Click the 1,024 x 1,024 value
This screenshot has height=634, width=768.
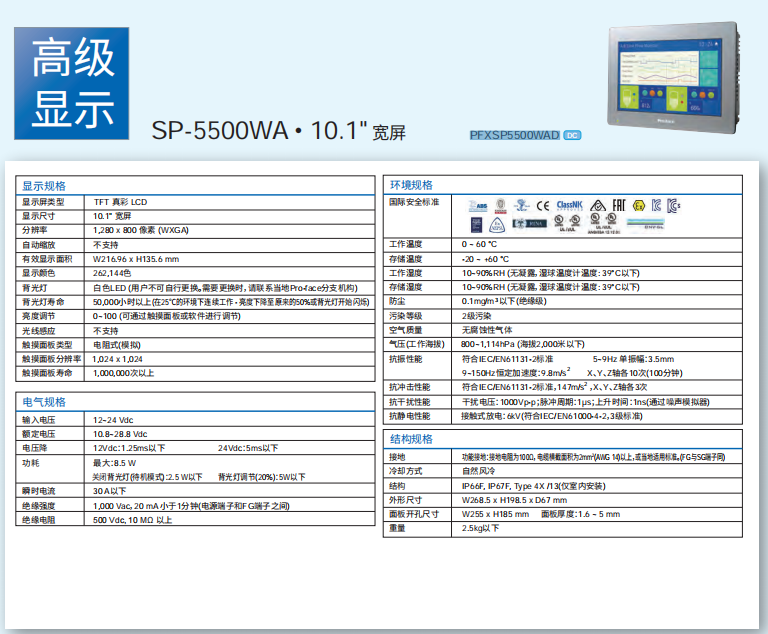pos(118,359)
